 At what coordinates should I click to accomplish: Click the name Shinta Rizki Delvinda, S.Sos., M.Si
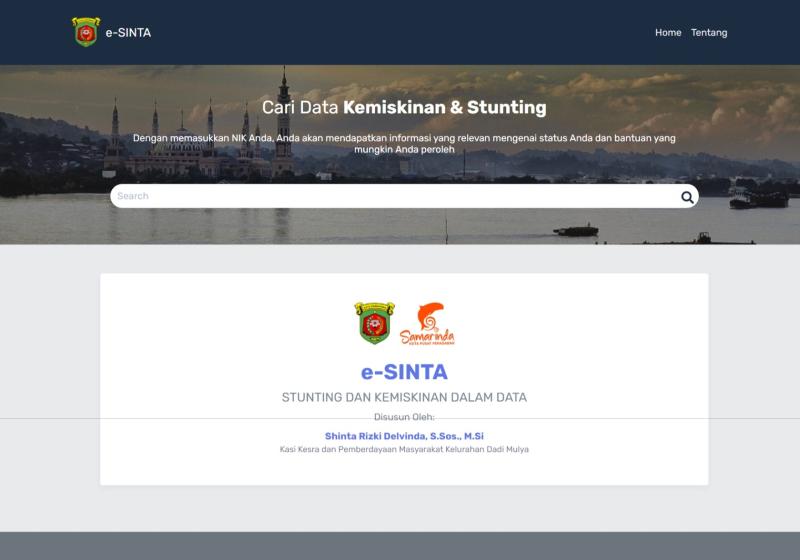tap(404, 436)
